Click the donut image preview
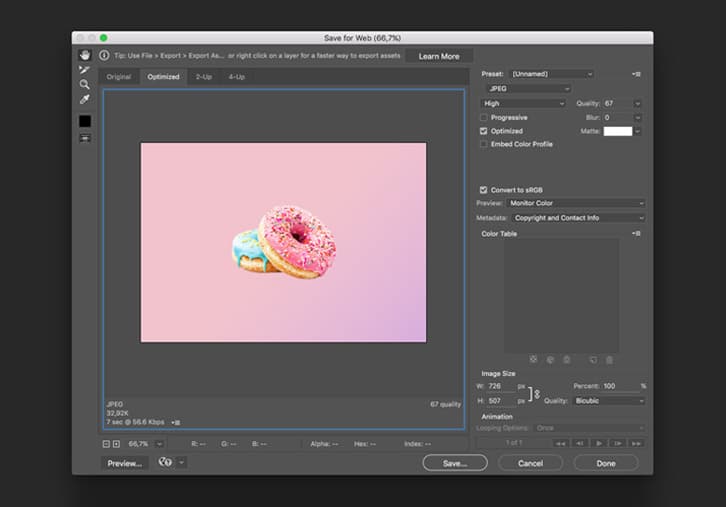 (x=283, y=243)
